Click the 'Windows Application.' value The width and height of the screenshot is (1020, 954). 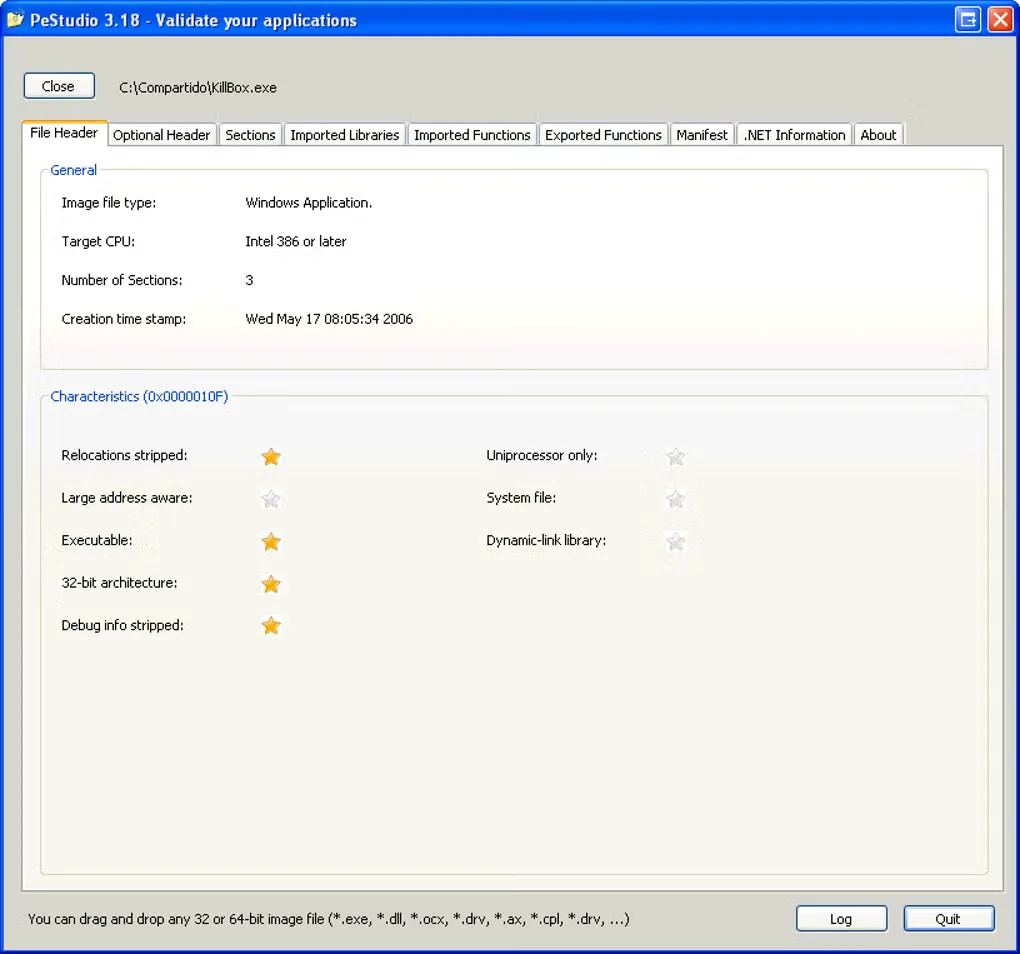click(309, 203)
